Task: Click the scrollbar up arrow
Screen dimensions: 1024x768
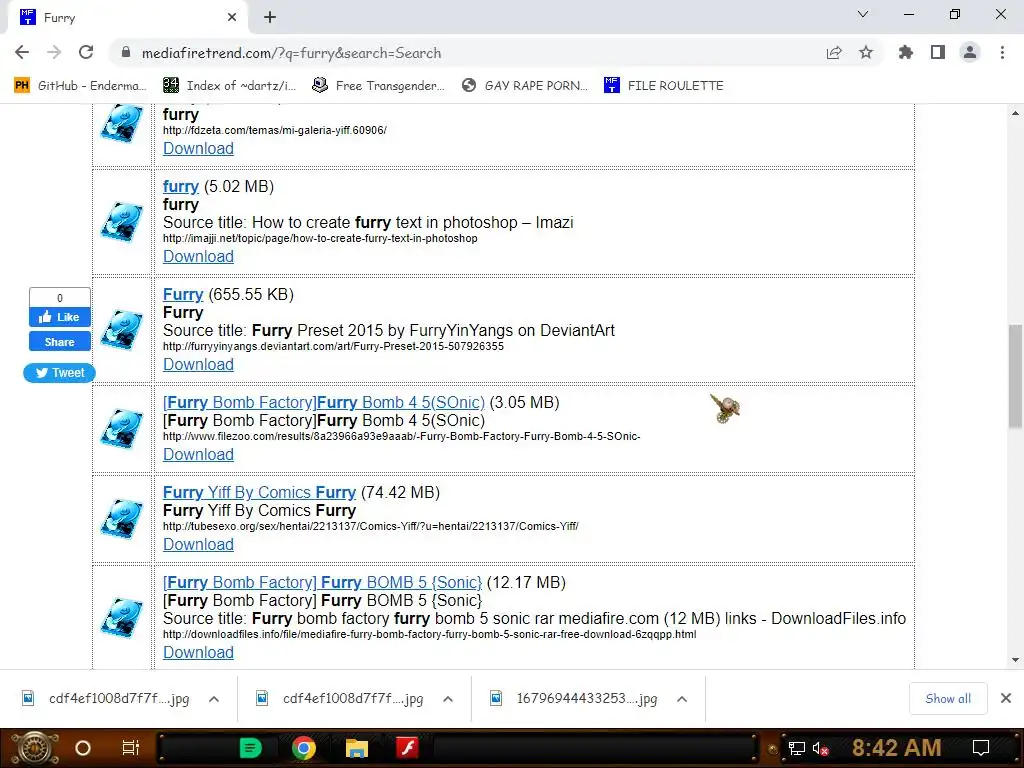Action: [1015, 113]
